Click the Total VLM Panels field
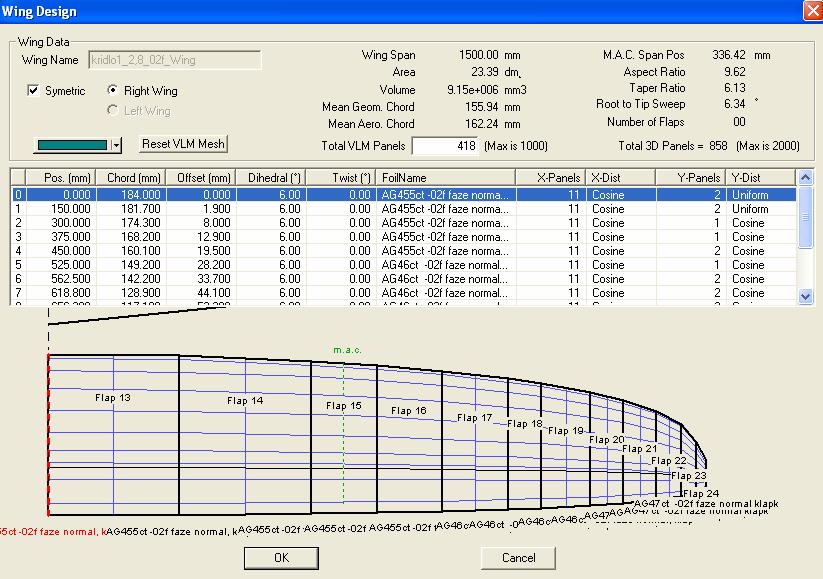The image size is (823, 579). pyautogui.click(x=445, y=146)
